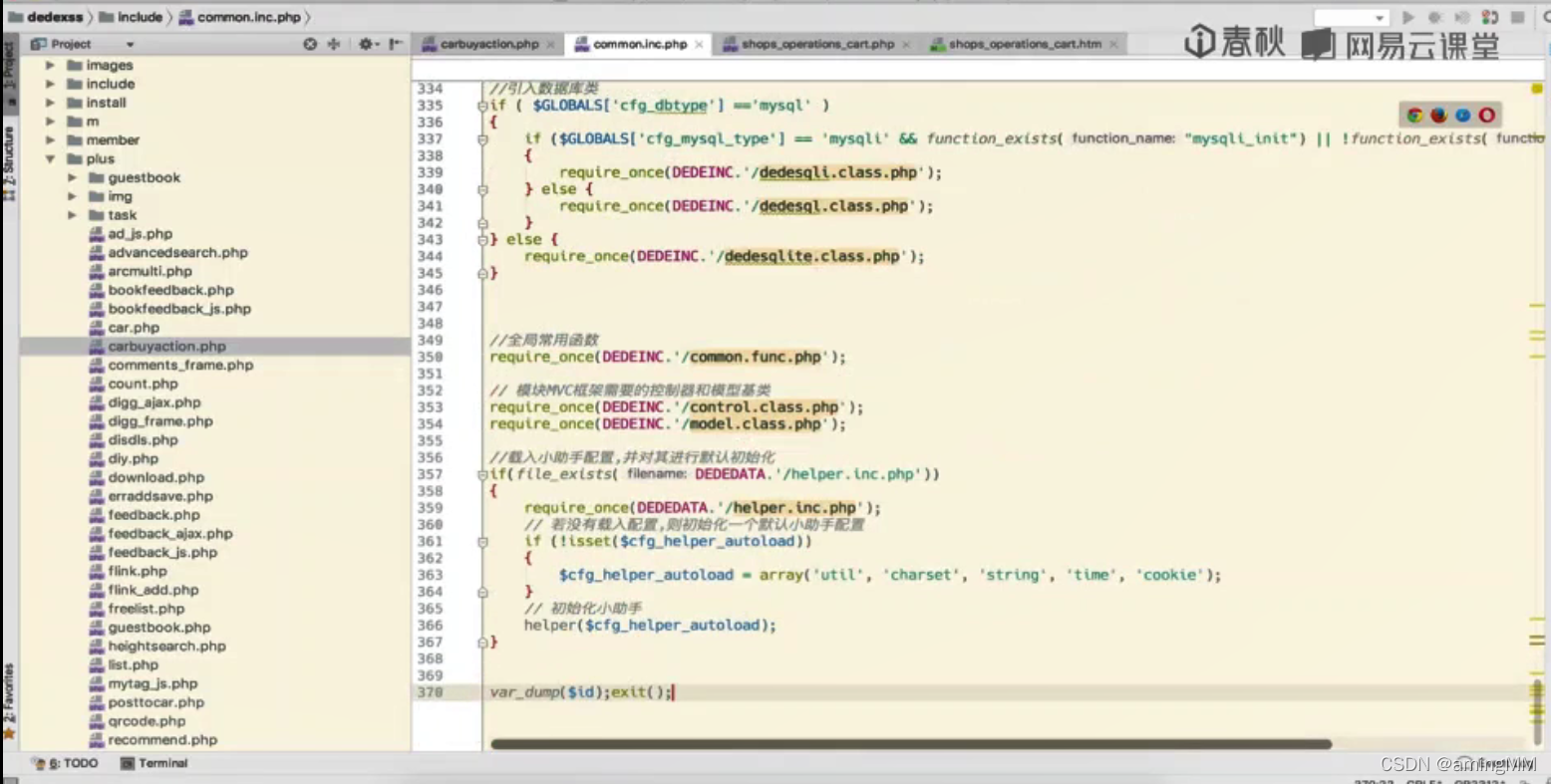Click Scroll from Source target icon
Screen dimensions: 1551x784
pos(310,44)
